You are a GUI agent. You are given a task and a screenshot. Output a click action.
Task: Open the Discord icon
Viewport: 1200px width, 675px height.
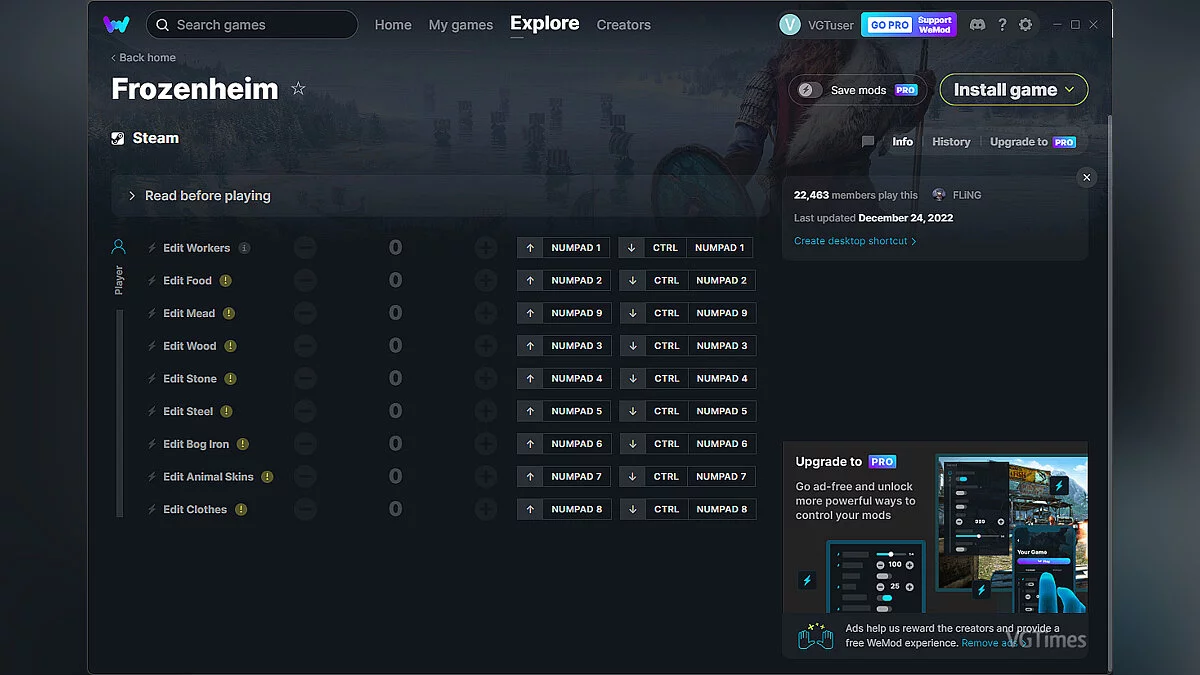click(977, 25)
